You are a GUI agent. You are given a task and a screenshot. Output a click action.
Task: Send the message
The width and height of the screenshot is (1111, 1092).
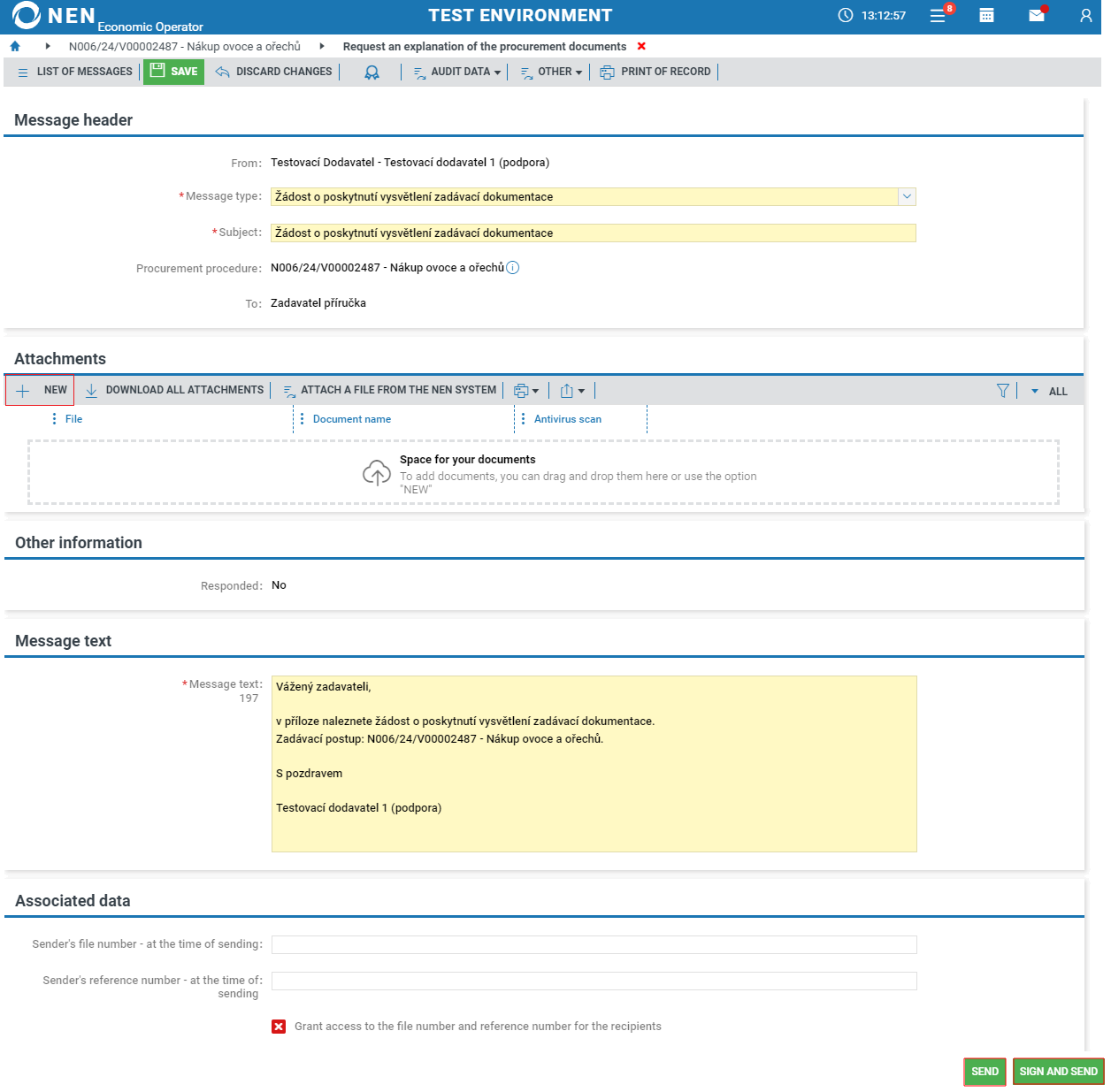coord(985,1072)
